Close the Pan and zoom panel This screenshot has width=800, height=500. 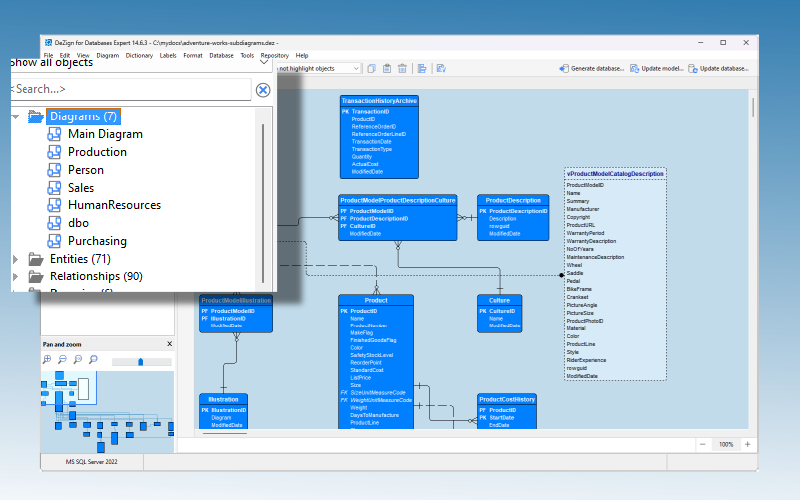click(169, 344)
